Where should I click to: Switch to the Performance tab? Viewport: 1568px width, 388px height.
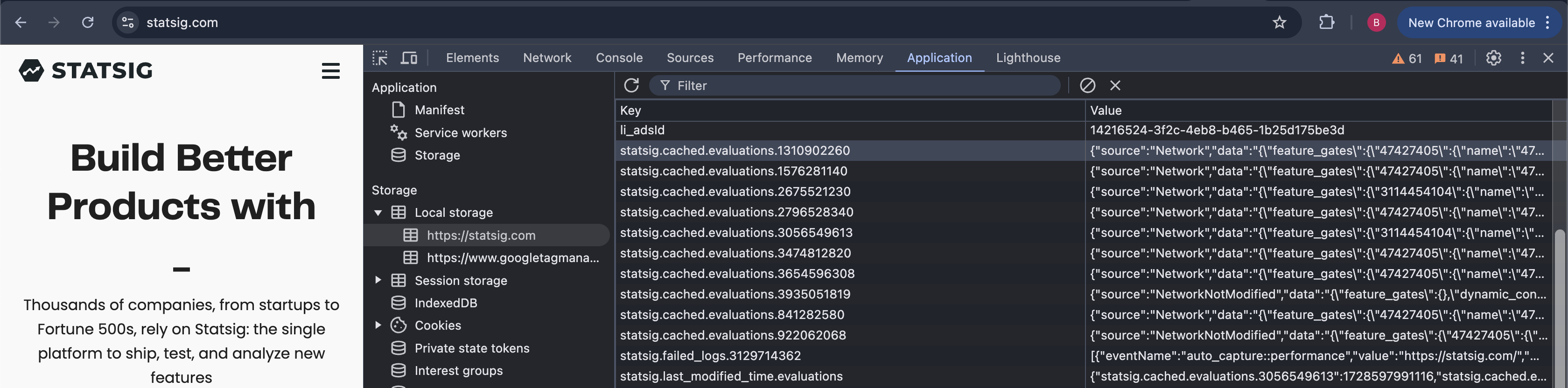pos(775,58)
